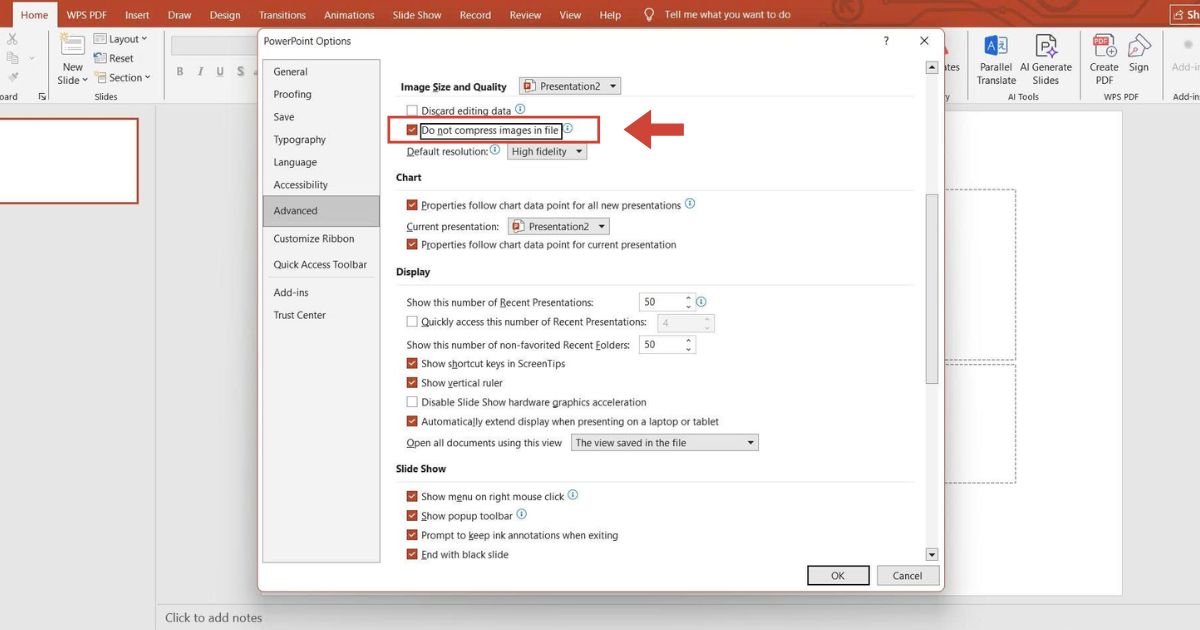The width and height of the screenshot is (1200, 630).
Task: Click the Create PDF icon
Action: 1104,47
